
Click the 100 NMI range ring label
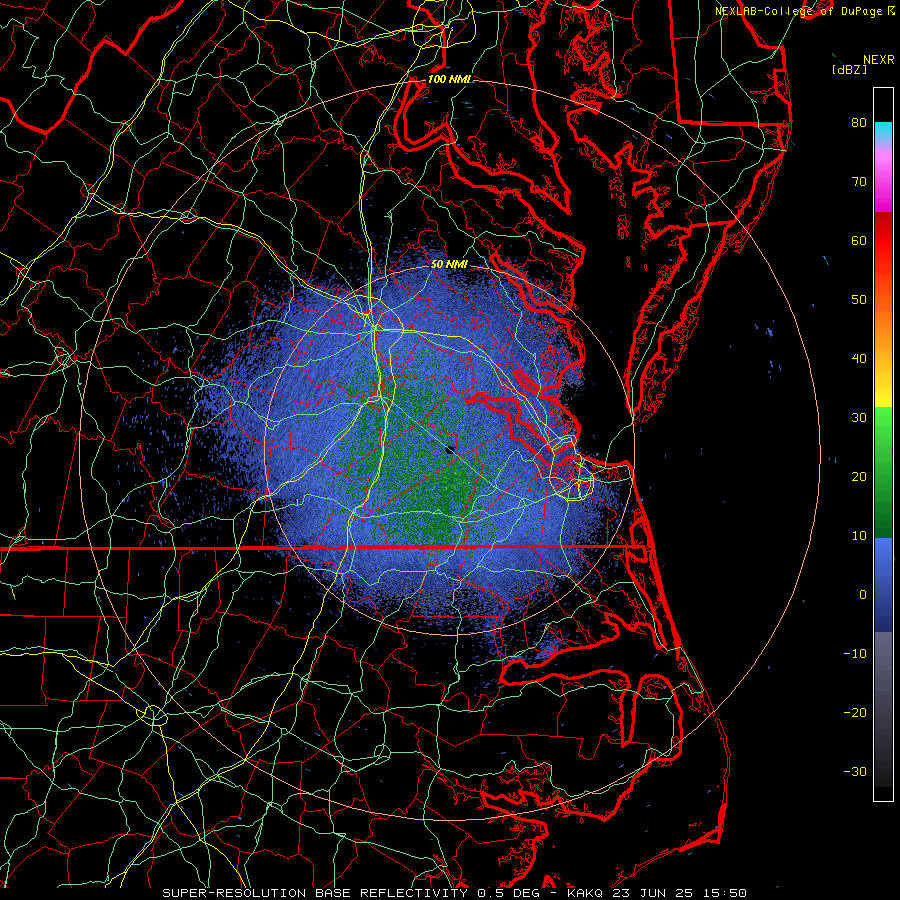449,79
